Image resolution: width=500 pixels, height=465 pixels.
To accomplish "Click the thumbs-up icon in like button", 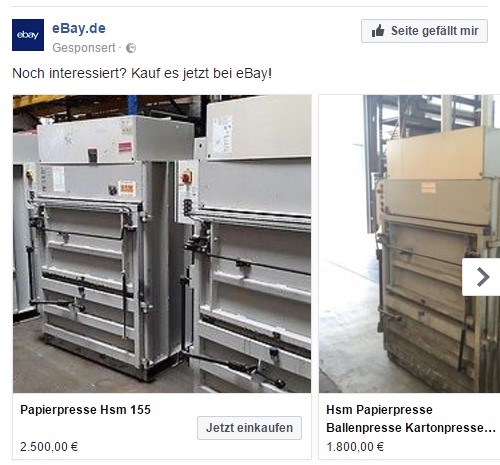I will [378, 31].
